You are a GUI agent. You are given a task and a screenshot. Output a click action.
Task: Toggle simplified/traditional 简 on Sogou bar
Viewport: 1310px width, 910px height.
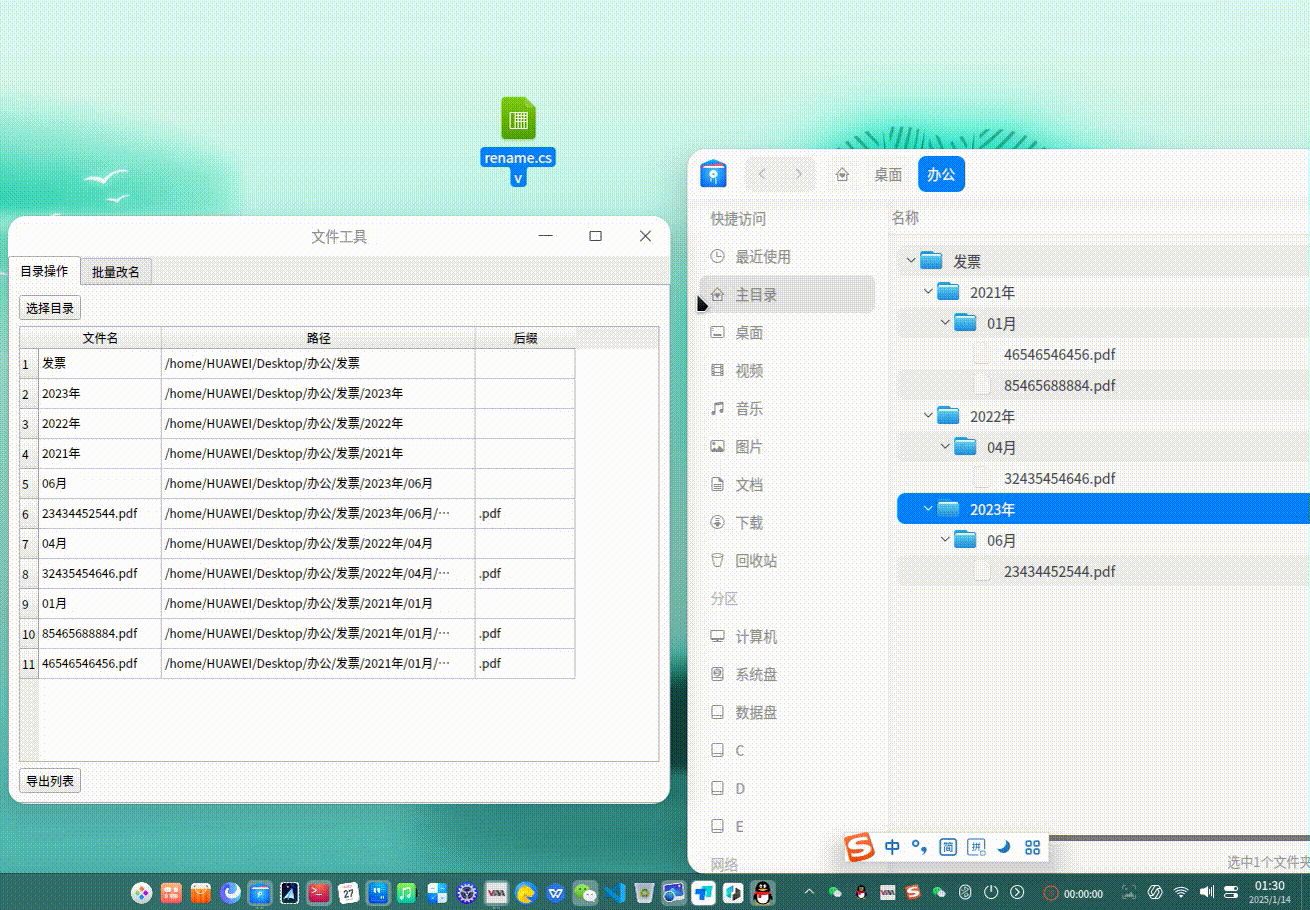948,847
